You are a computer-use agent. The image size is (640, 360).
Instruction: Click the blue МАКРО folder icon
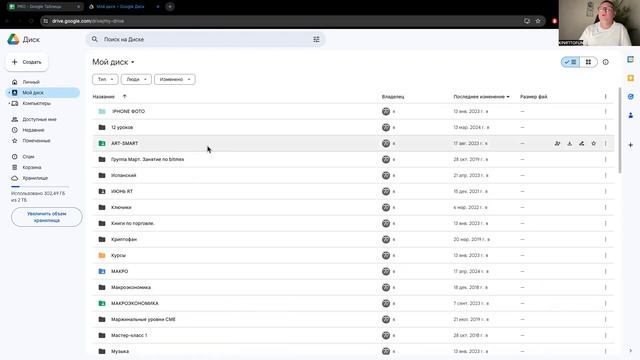tap(102, 271)
